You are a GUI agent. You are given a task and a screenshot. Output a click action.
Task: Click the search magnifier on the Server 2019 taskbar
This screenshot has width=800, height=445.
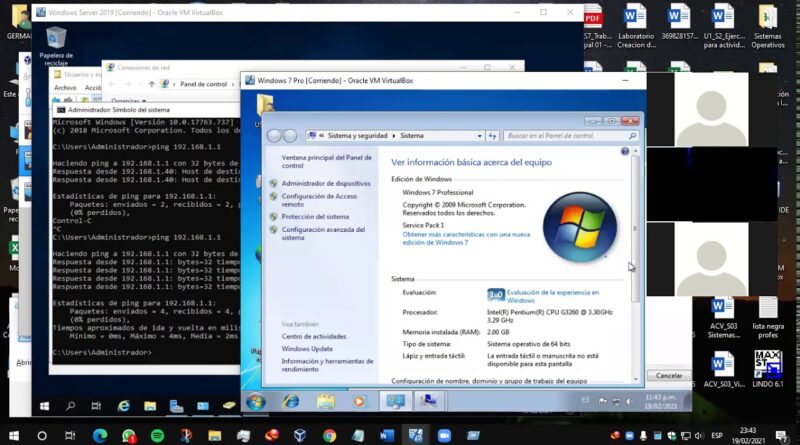[70, 406]
